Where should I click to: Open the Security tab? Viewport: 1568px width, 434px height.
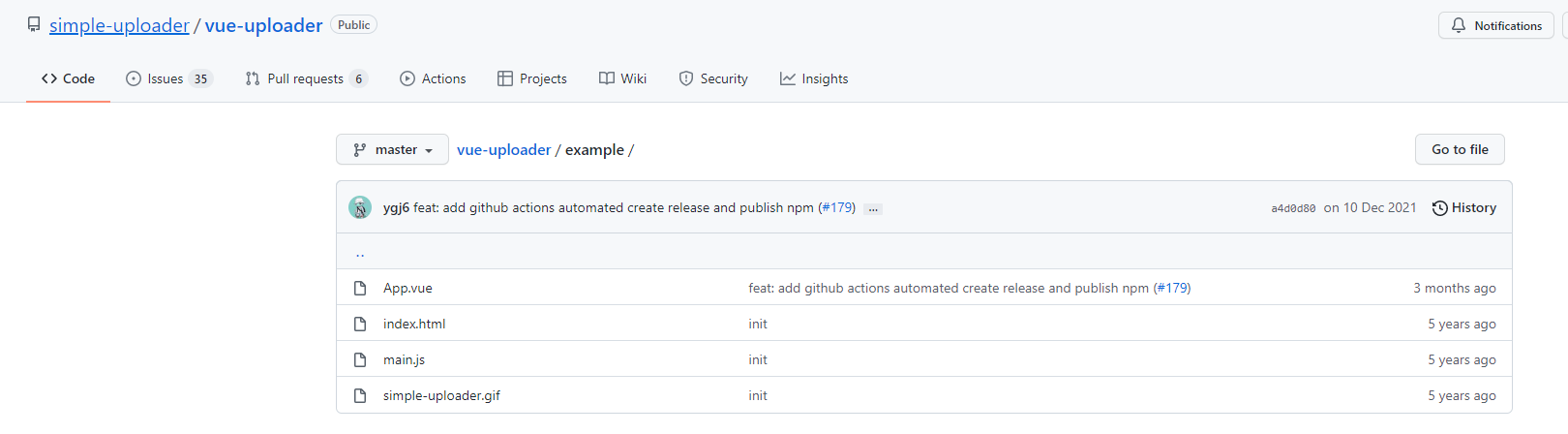(x=713, y=79)
